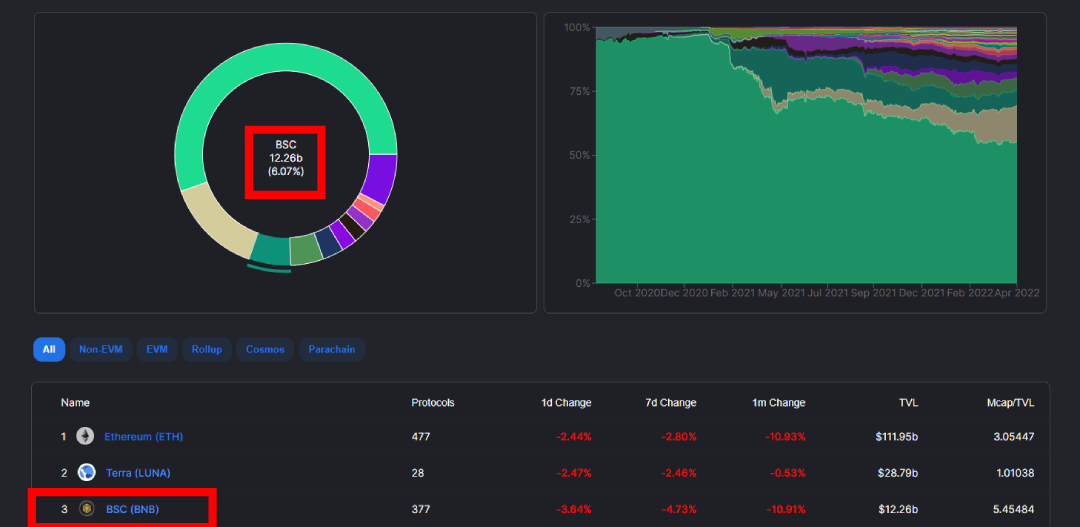Viewport: 1080px width, 527px height.
Task: Click the Dec 2021 axis label
Action: click(923, 293)
